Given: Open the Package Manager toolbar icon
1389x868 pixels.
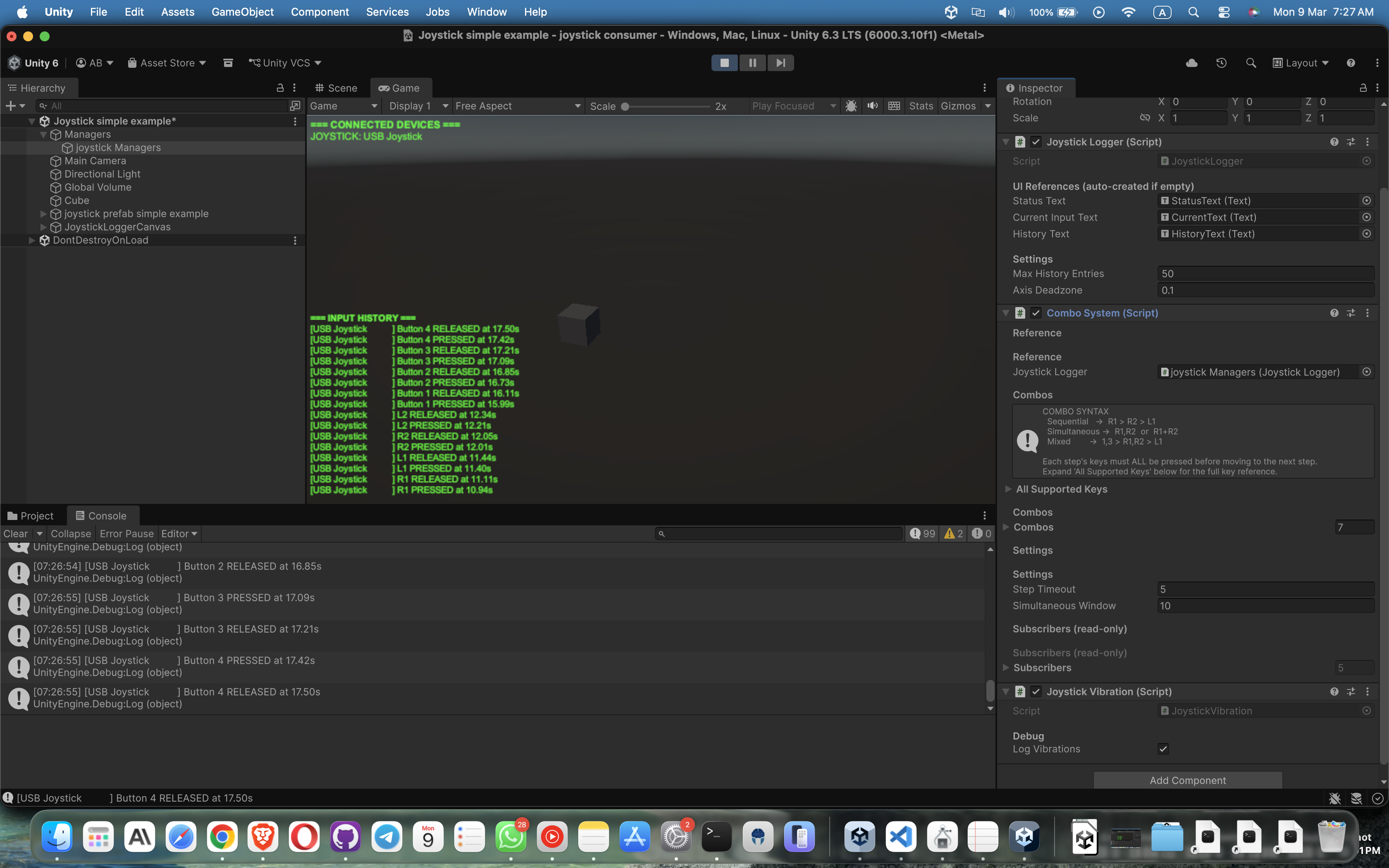Looking at the screenshot, I should [228, 62].
